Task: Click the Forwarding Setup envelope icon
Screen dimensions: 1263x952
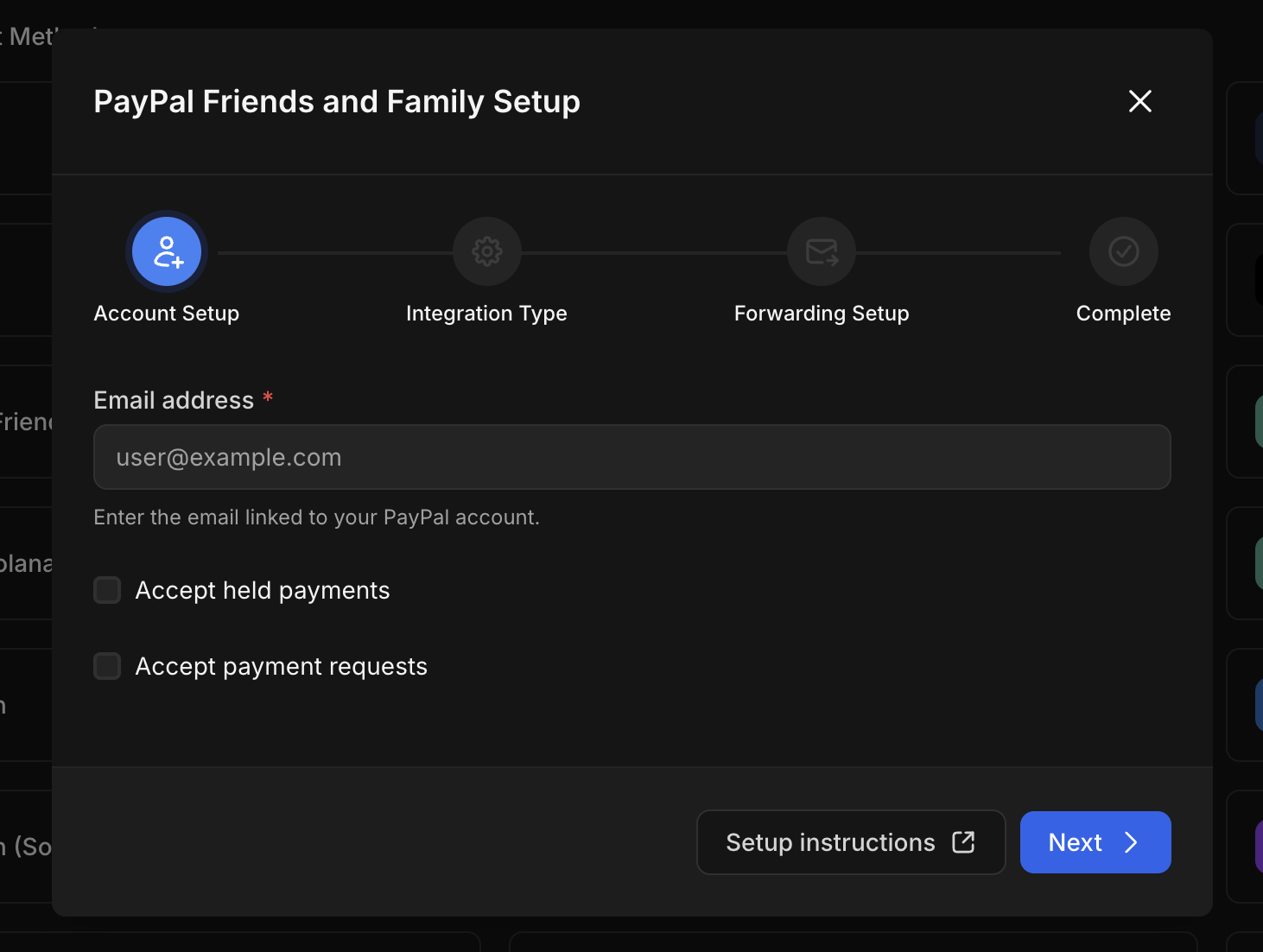Action: click(x=821, y=251)
